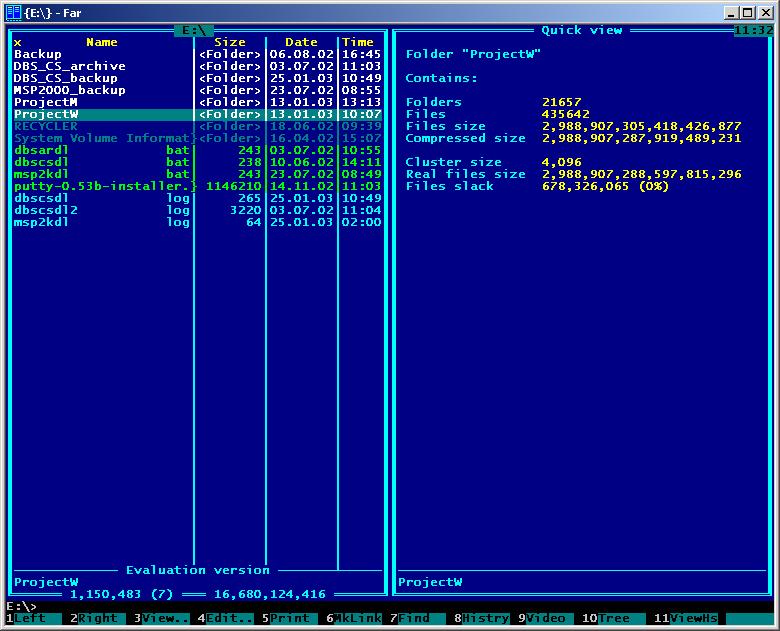Click the Quick view panel title

582,30
